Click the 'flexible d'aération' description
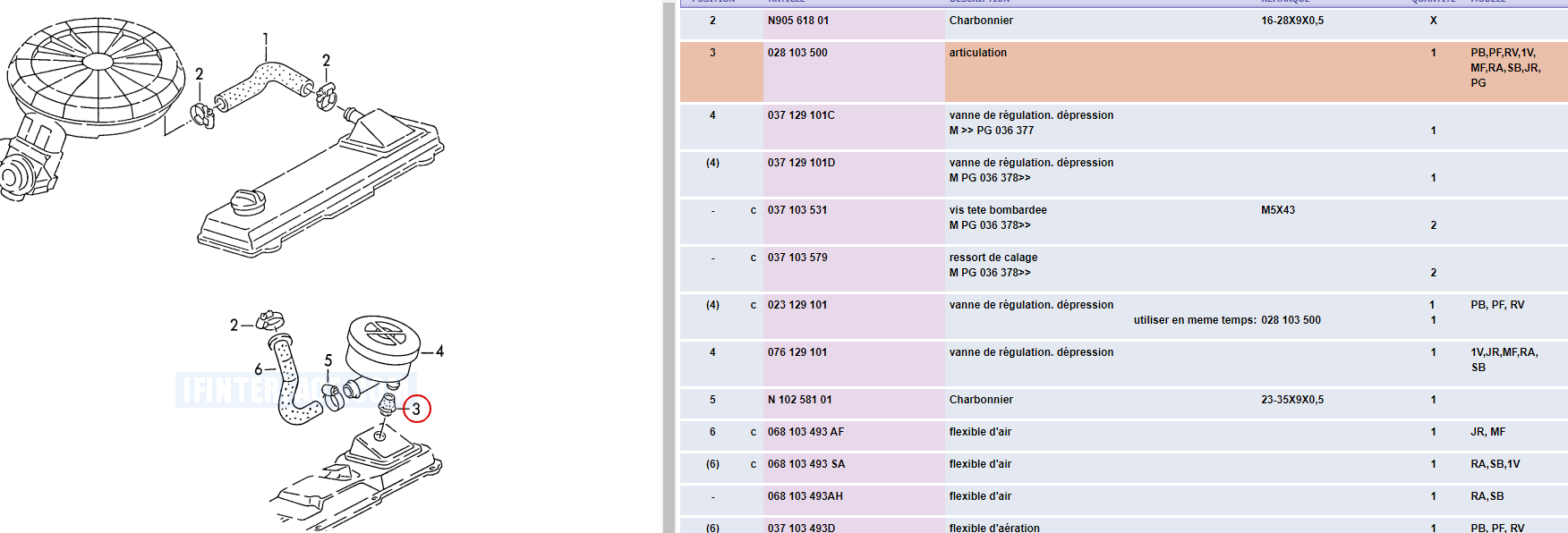Viewport: 1568px width, 533px height. (x=994, y=528)
